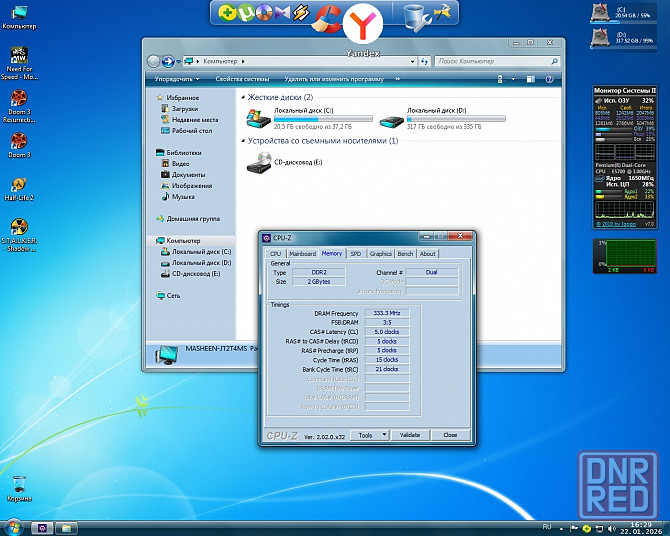Expand the Tools dropdown arrow in CPU-Z
Image resolution: width=670 pixels, height=536 pixels.
click(383, 435)
